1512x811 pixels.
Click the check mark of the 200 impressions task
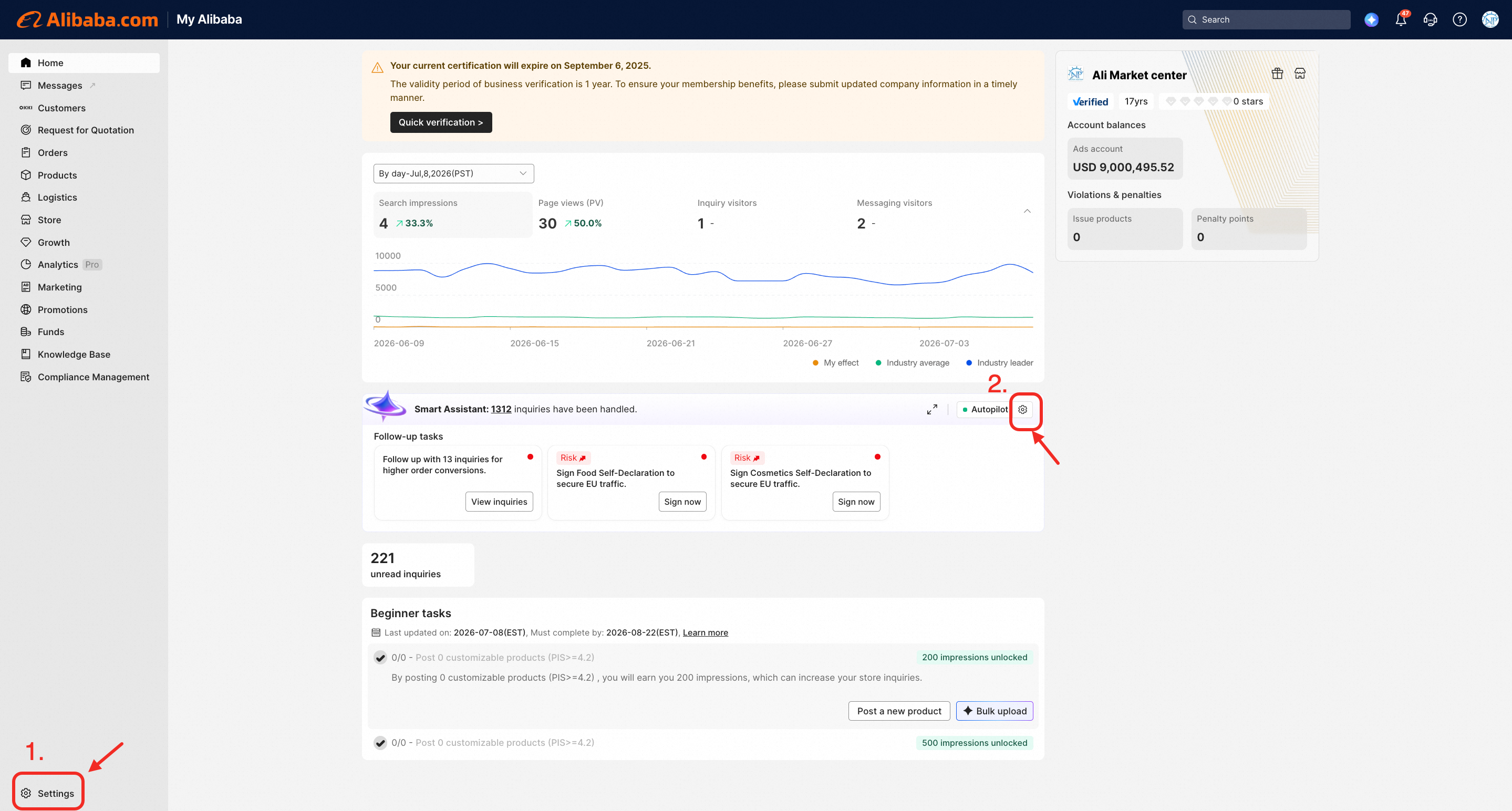pyautogui.click(x=380, y=658)
